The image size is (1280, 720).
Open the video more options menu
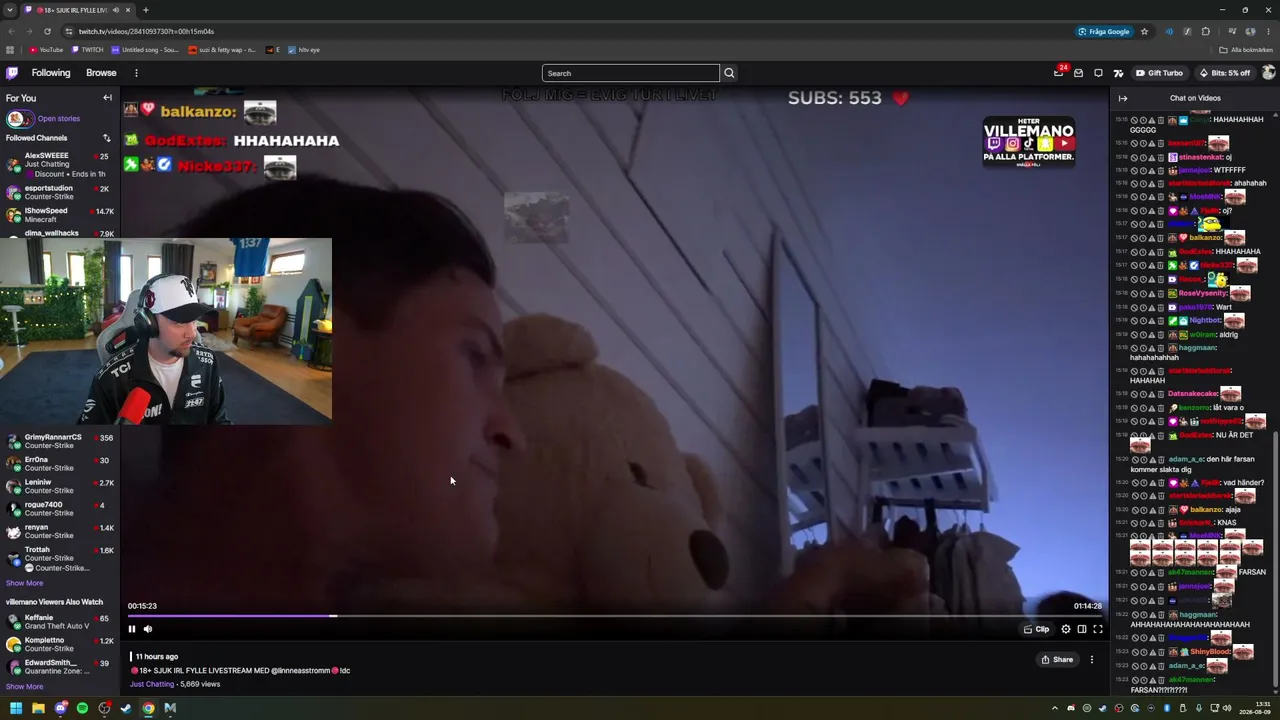[x=1092, y=659]
